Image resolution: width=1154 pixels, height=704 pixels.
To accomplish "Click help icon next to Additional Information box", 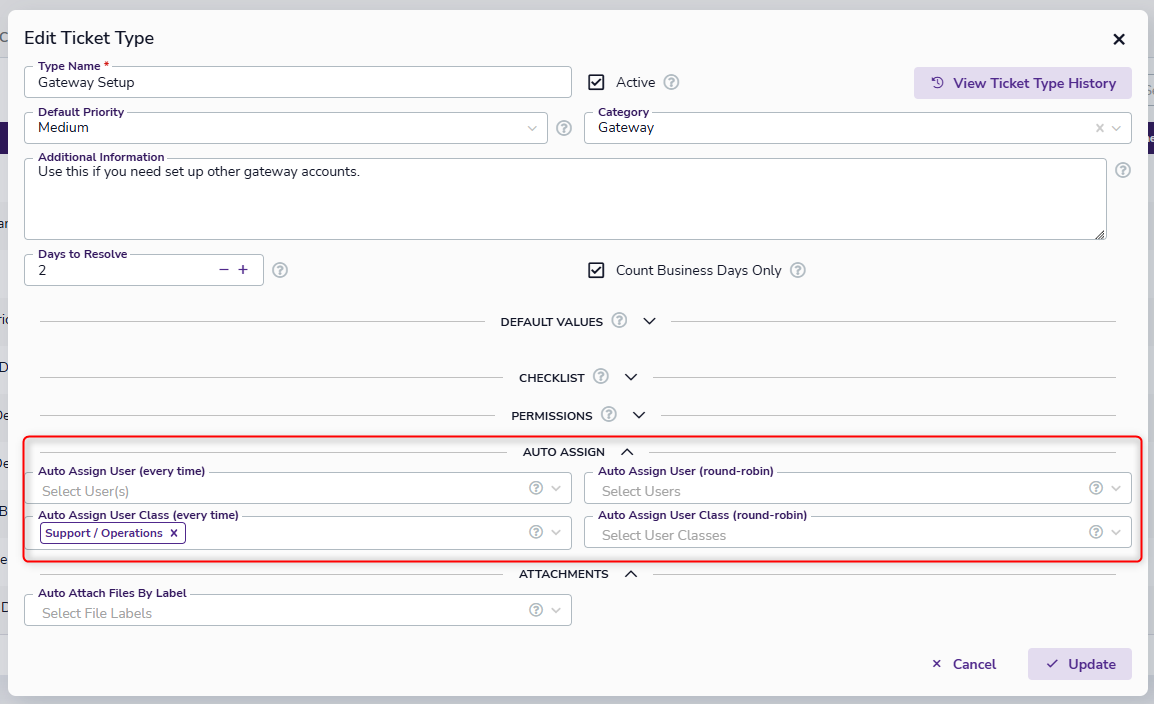I will pos(1123,170).
